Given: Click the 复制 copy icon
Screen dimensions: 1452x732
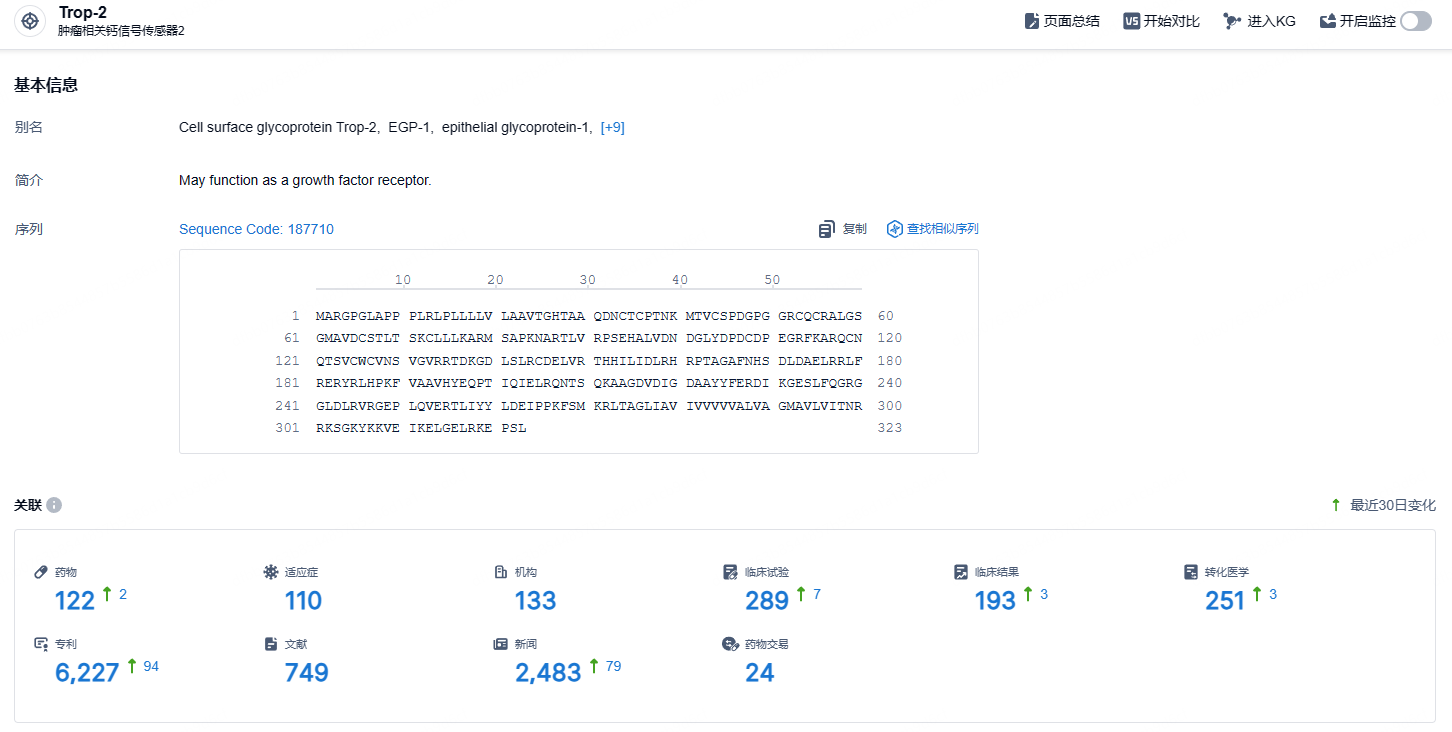Looking at the screenshot, I should [x=826, y=229].
